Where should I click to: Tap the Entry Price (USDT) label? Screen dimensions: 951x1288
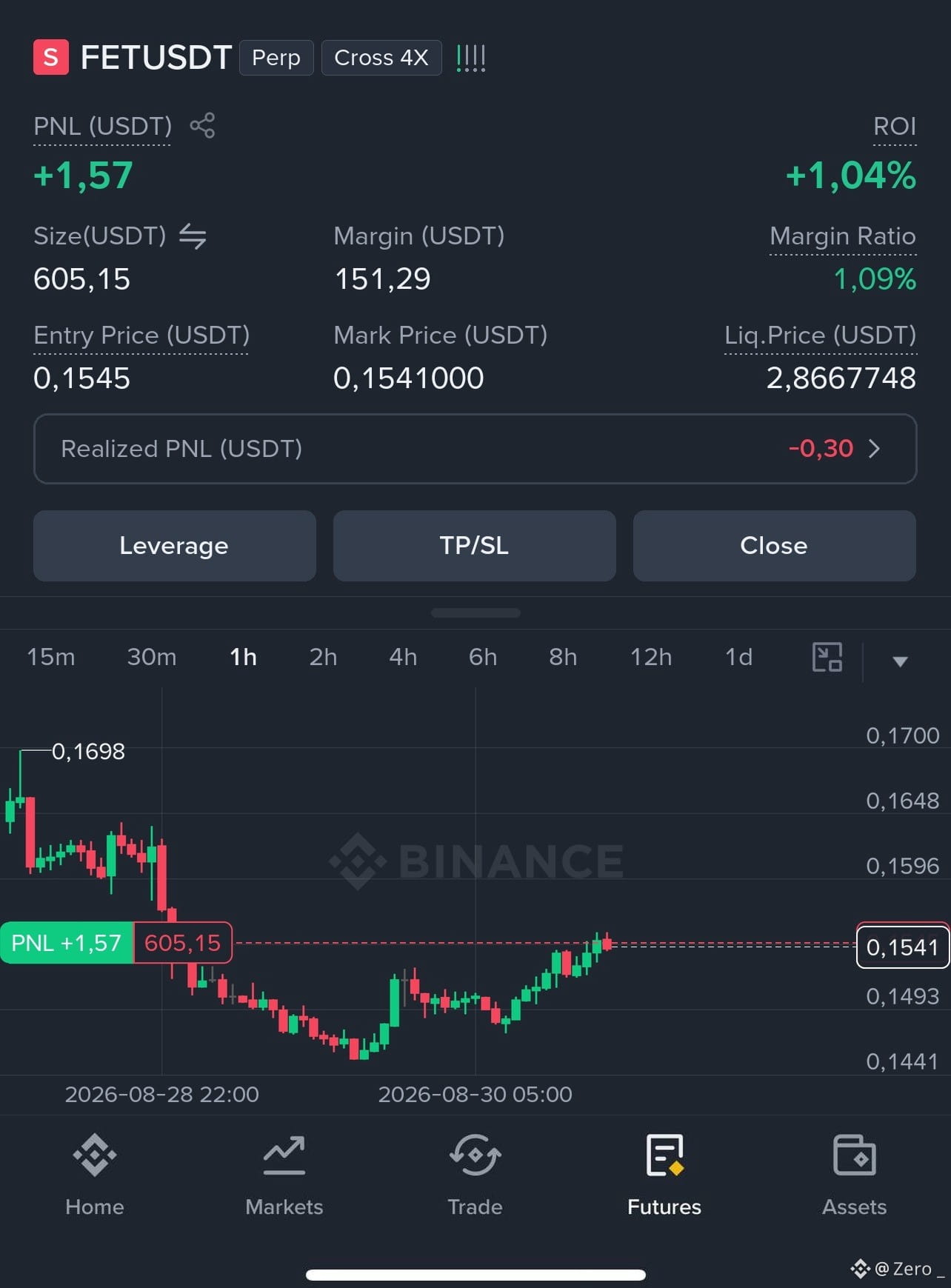tap(141, 336)
